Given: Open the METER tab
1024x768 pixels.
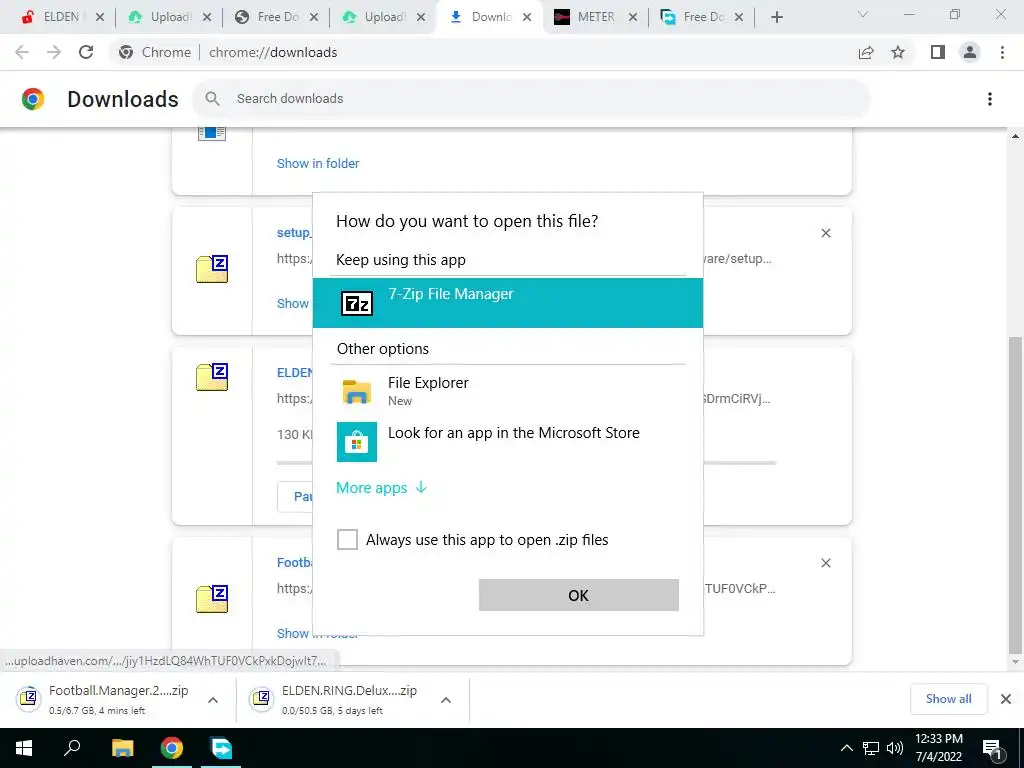Looking at the screenshot, I should 595,17.
